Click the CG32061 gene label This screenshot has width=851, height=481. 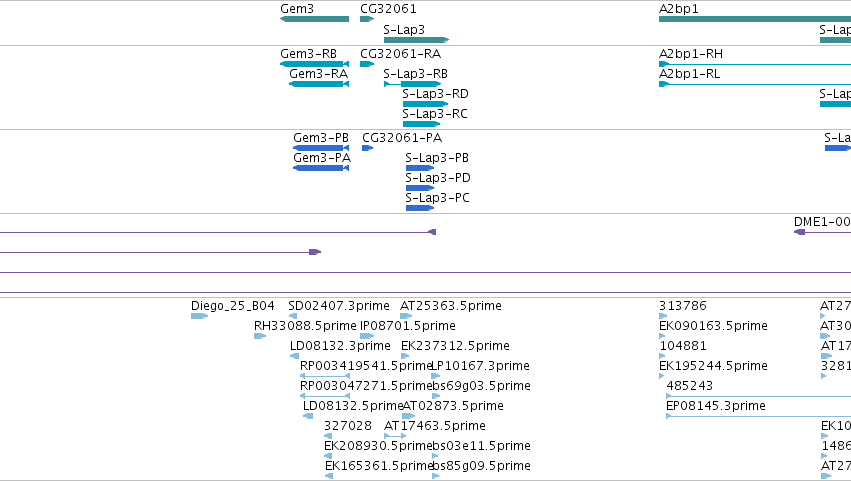[x=388, y=9]
